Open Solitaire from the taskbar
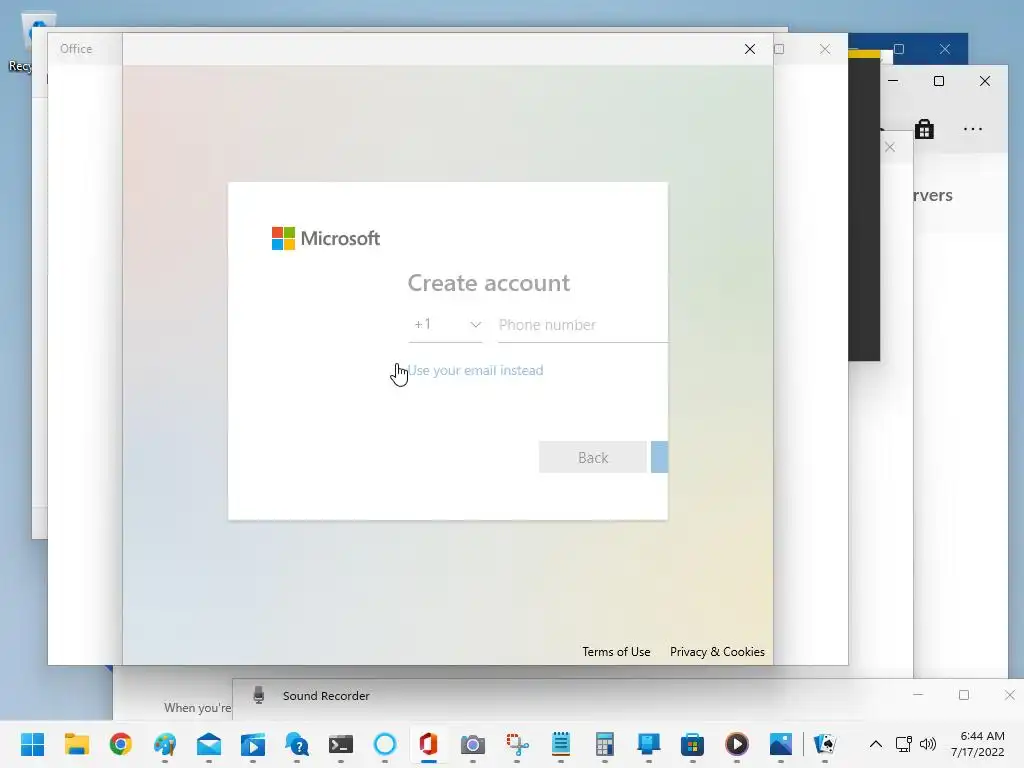Screen dimensions: 1024x768 [x=825, y=744]
